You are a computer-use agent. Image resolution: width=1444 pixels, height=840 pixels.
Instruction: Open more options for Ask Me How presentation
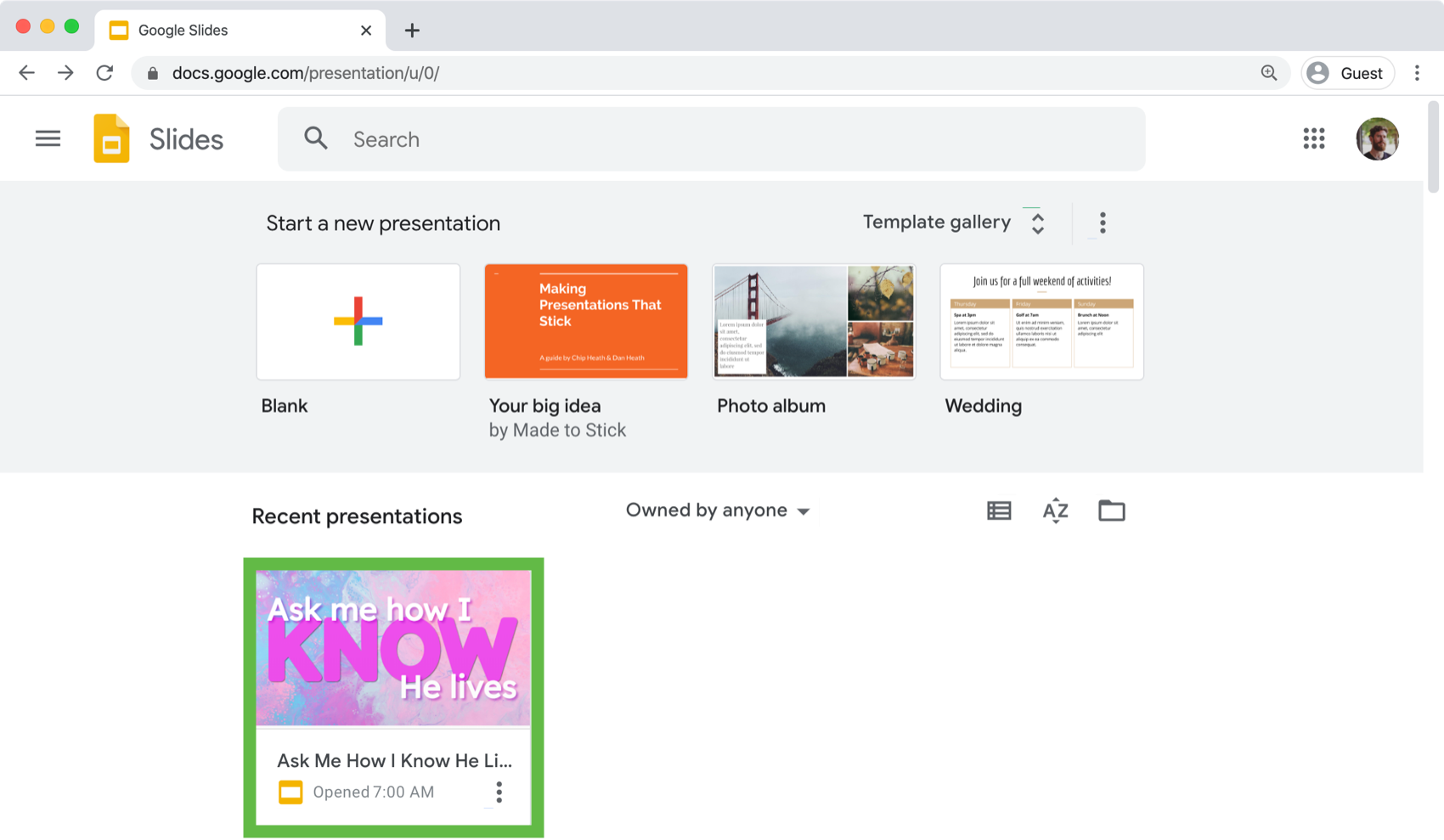pyautogui.click(x=499, y=792)
